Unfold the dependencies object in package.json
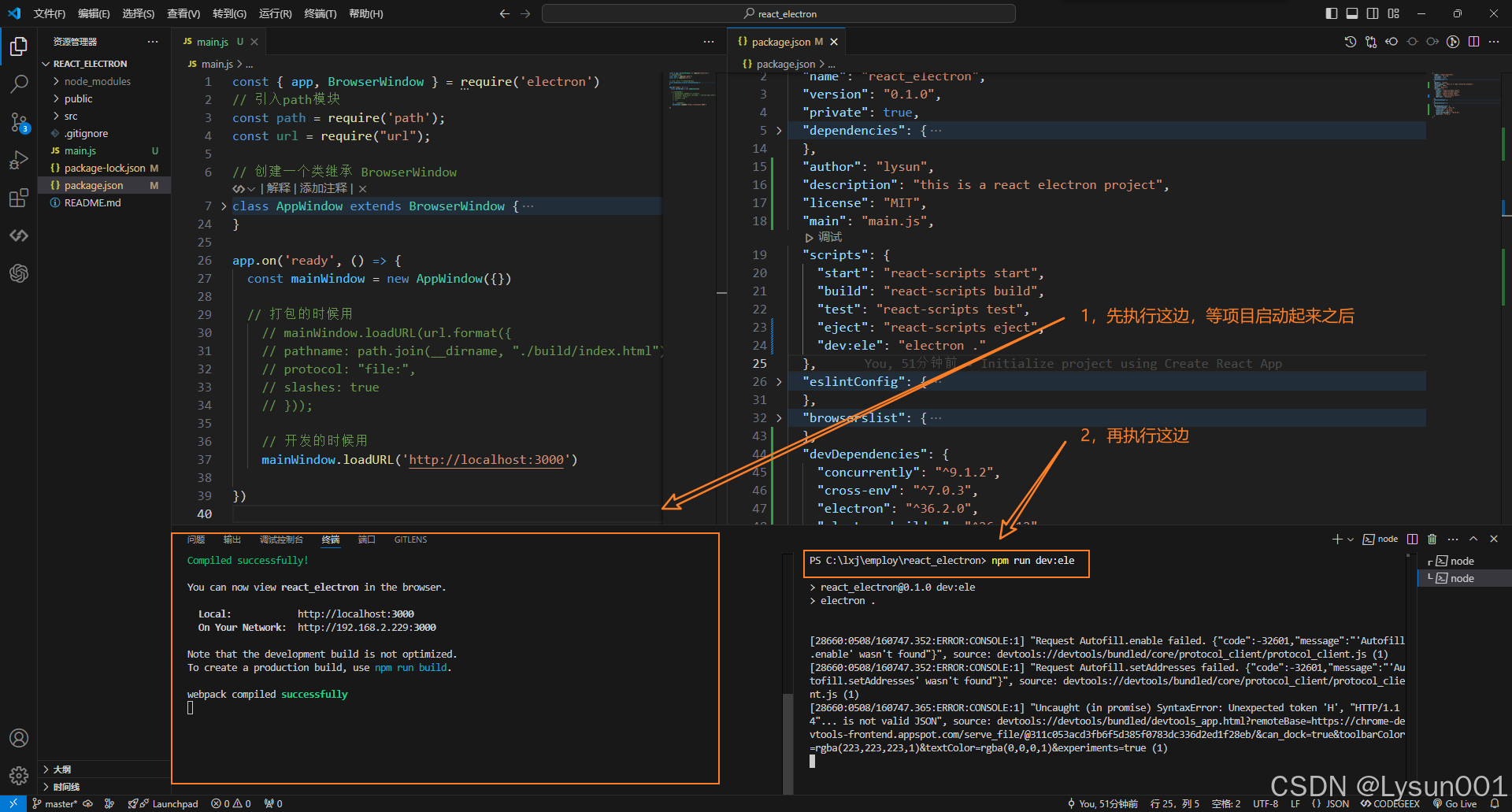Viewport: 1512px width, 812px height. click(779, 131)
